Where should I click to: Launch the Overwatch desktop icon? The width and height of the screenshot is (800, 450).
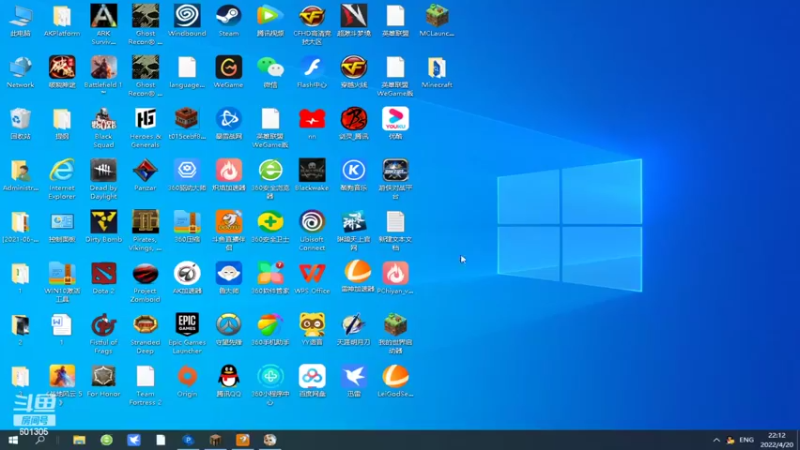(x=229, y=330)
